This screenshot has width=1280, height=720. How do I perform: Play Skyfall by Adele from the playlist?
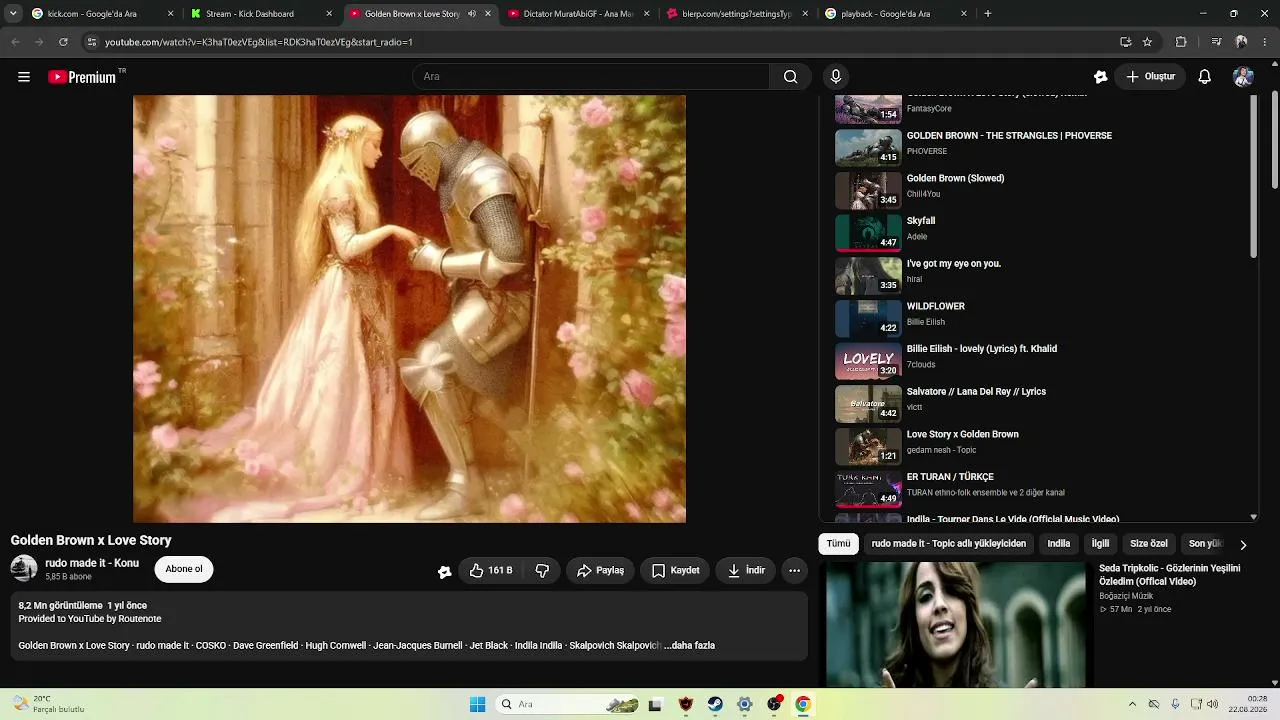[x=1042, y=233]
